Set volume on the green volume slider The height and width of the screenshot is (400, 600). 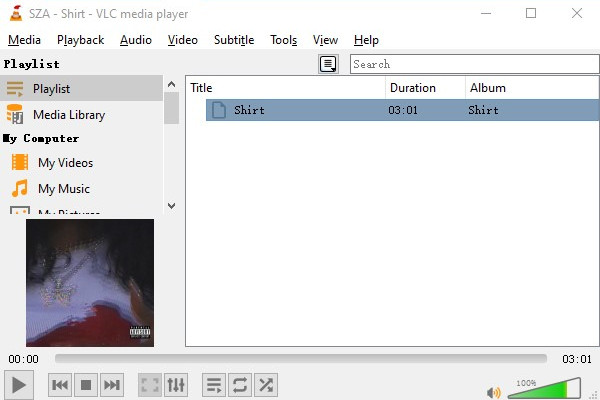coord(544,389)
